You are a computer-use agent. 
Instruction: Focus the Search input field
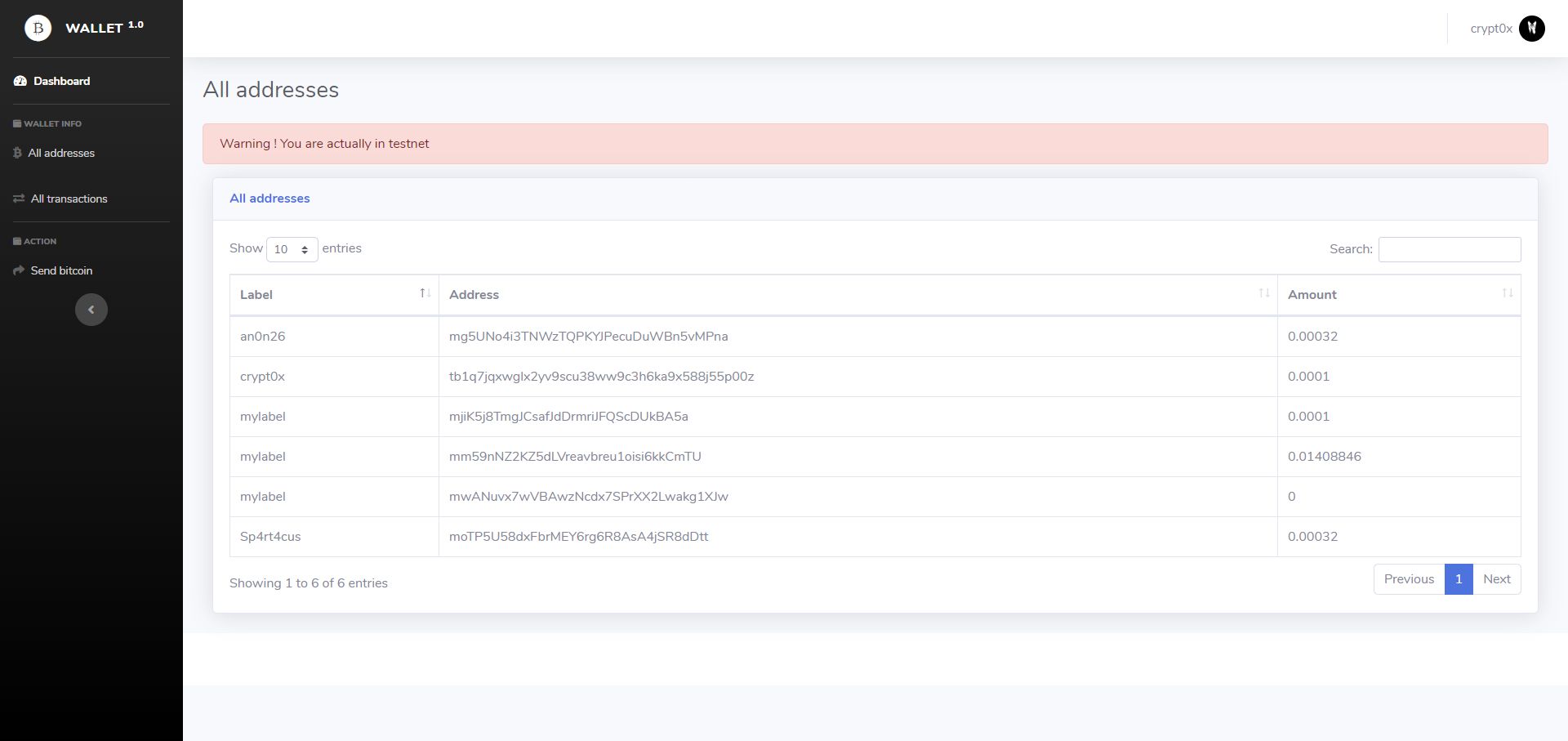coord(1450,249)
